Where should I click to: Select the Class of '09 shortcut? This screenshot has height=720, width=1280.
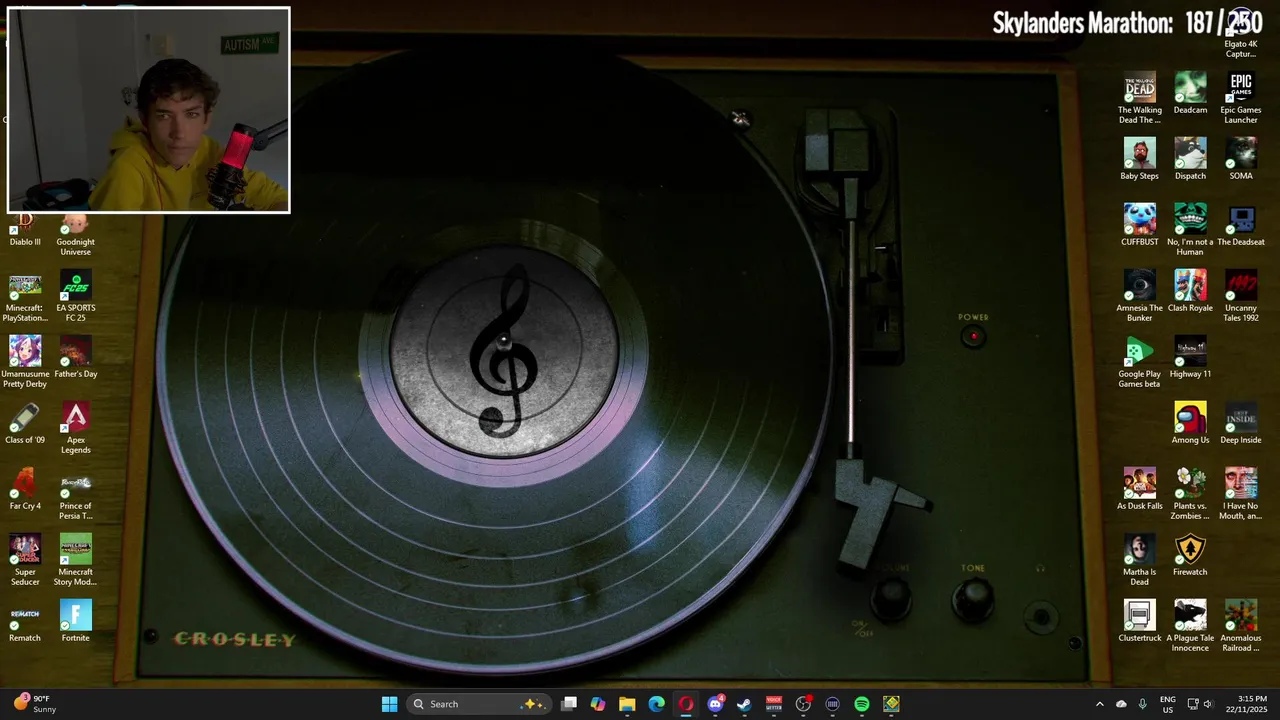point(25,423)
